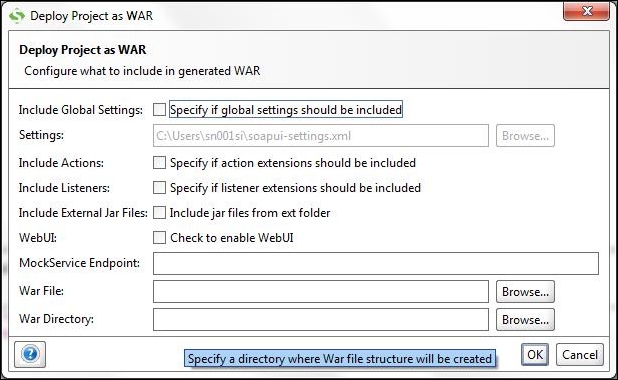The width and height of the screenshot is (618, 380).
Task: Click the 'Include Global Settings:' label
Action: pyautogui.click(x=81, y=110)
